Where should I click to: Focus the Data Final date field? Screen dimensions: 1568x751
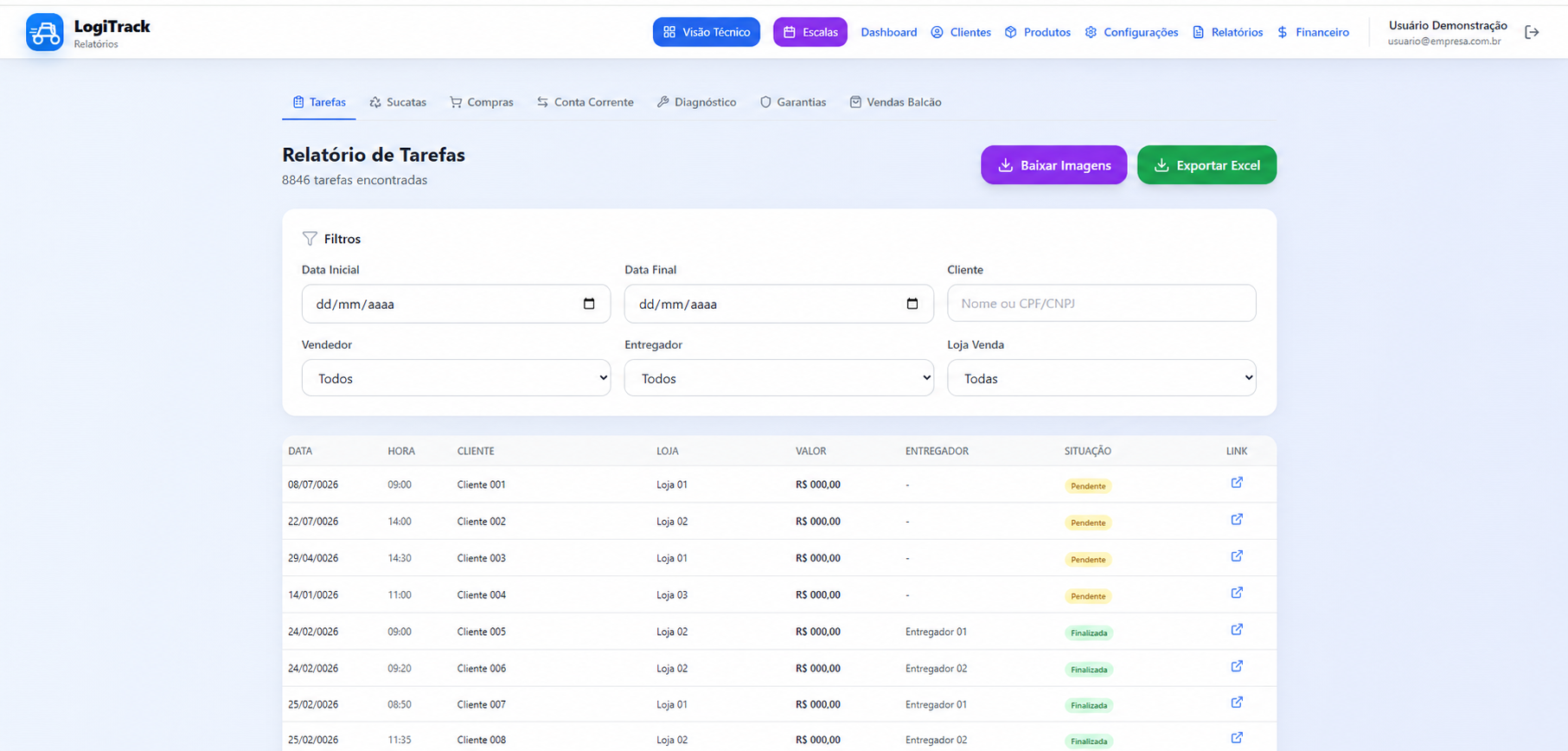pos(778,304)
